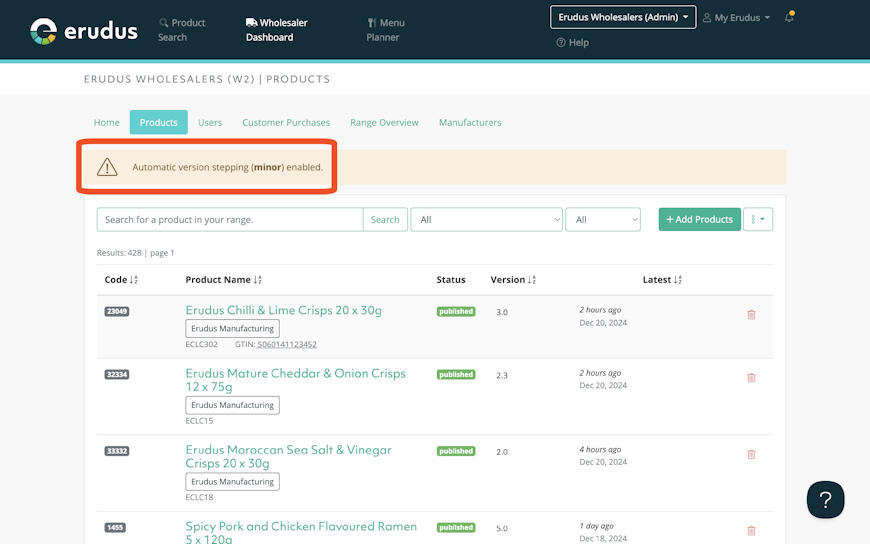Focus the product range search field
The image size is (870, 544).
coord(230,219)
